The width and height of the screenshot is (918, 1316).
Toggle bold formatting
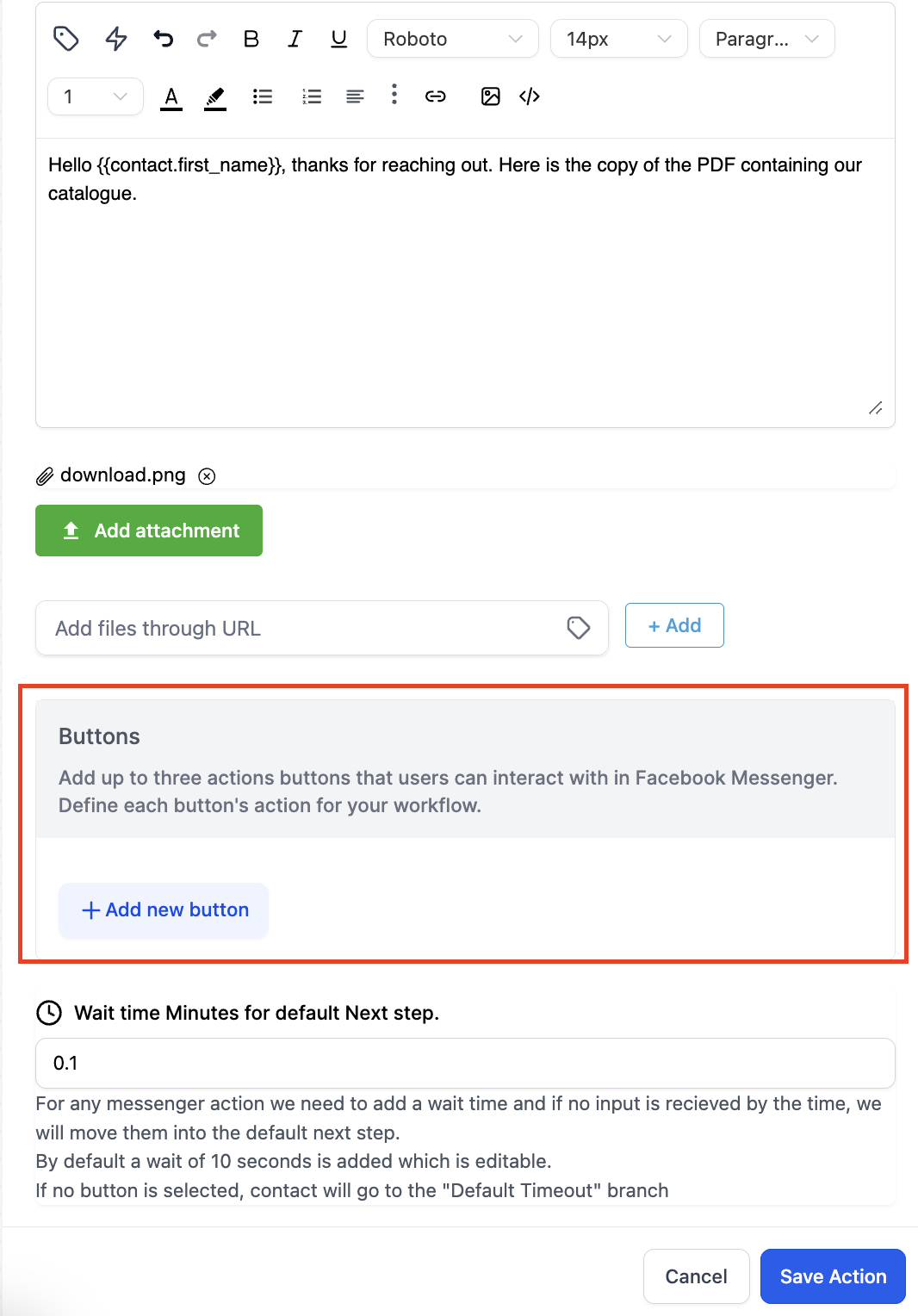(251, 39)
